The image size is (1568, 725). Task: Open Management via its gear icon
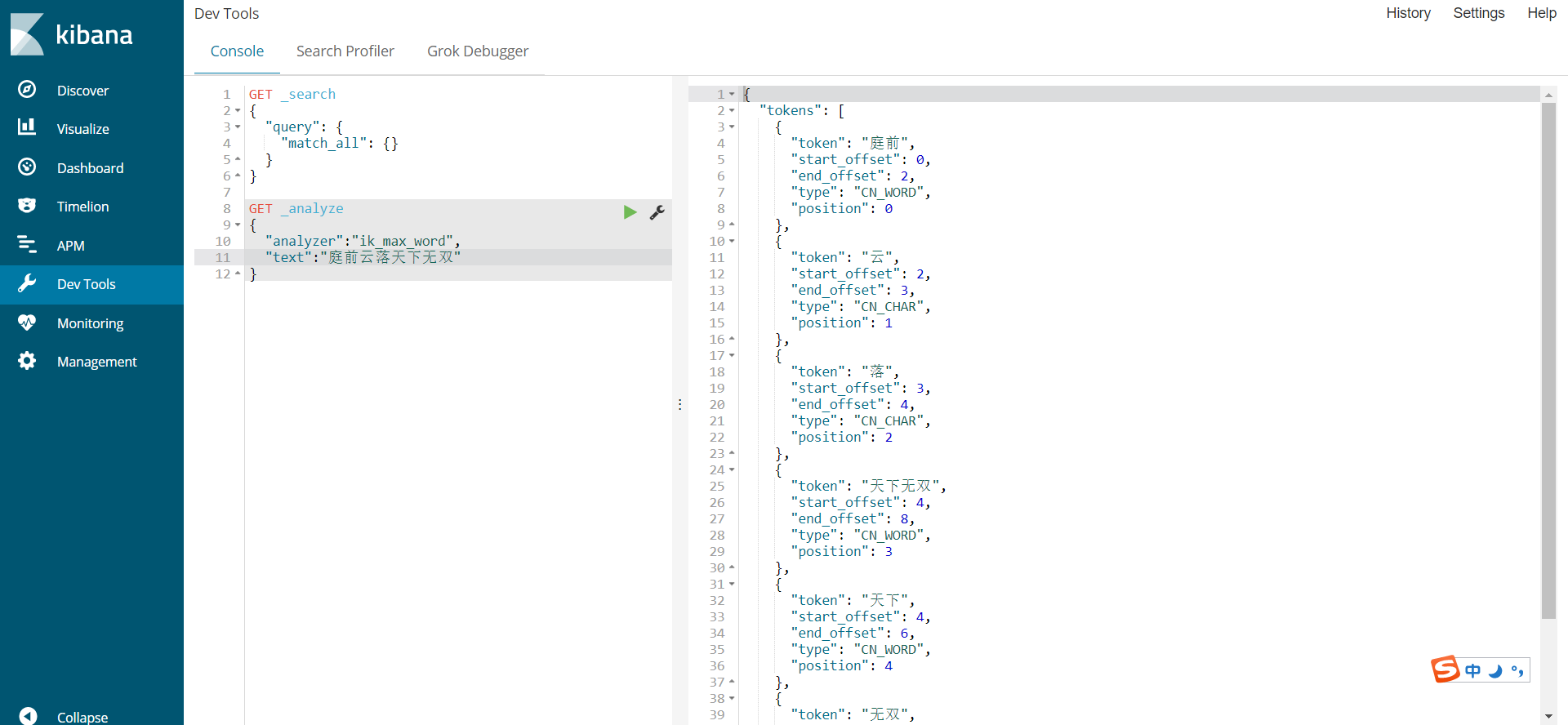point(27,361)
